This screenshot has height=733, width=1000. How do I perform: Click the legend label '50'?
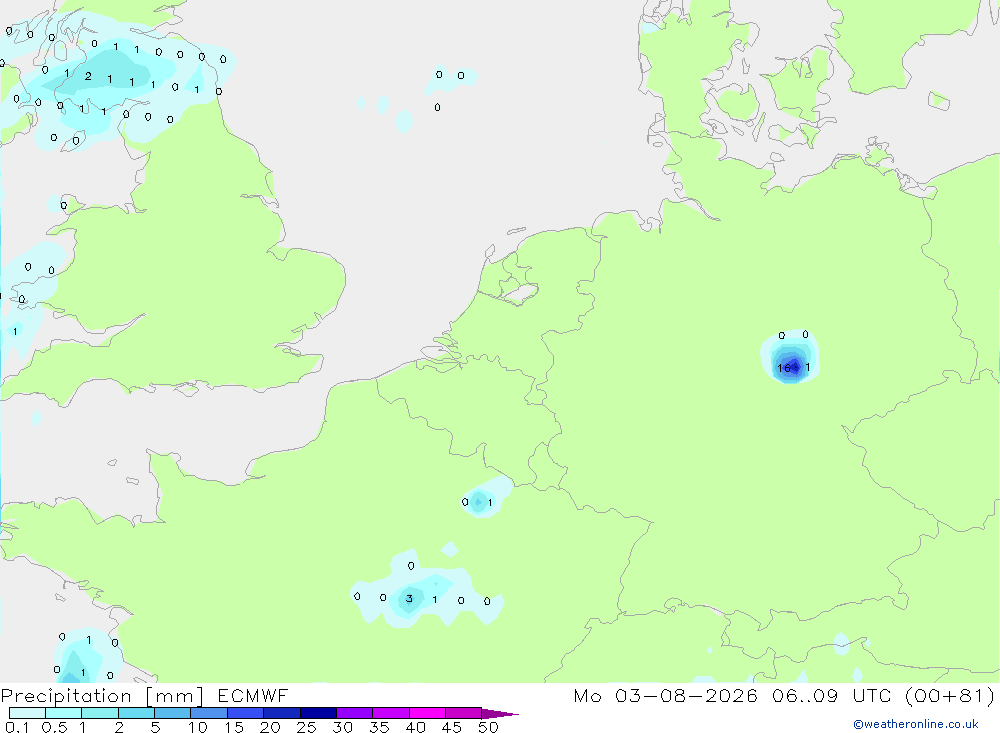pyautogui.click(x=488, y=727)
